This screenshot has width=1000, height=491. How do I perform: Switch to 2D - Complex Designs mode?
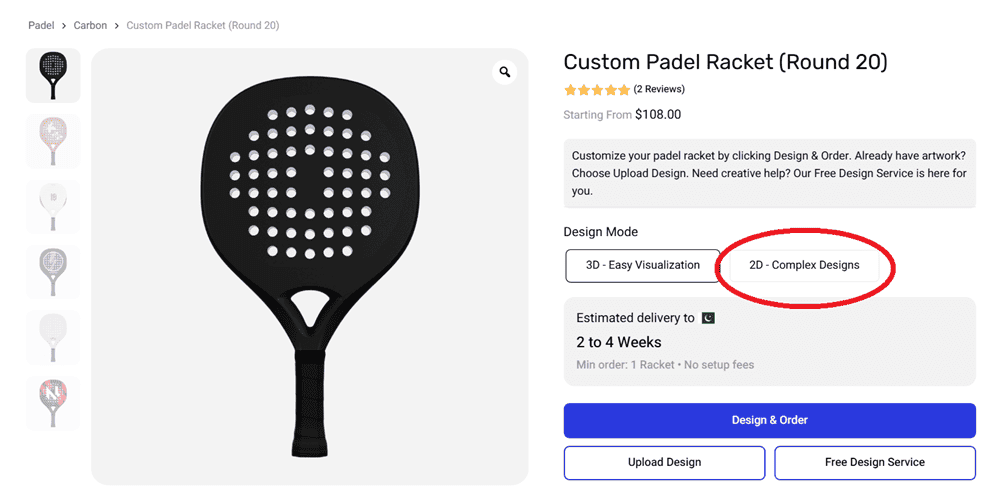coord(804,266)
